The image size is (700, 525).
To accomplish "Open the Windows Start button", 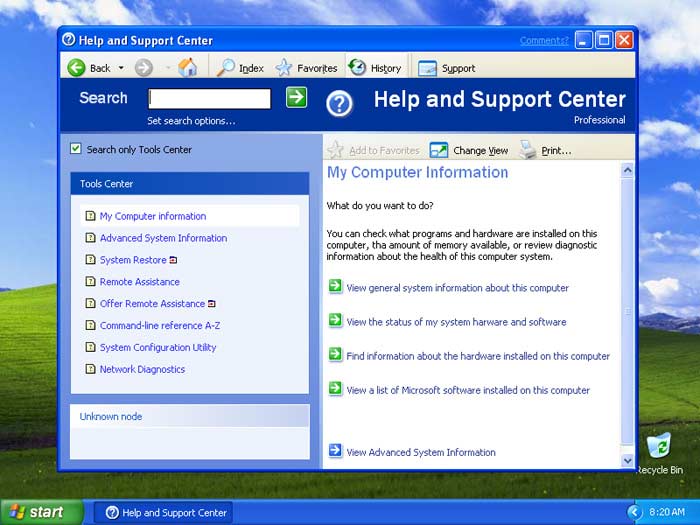I will click(42, 512).
